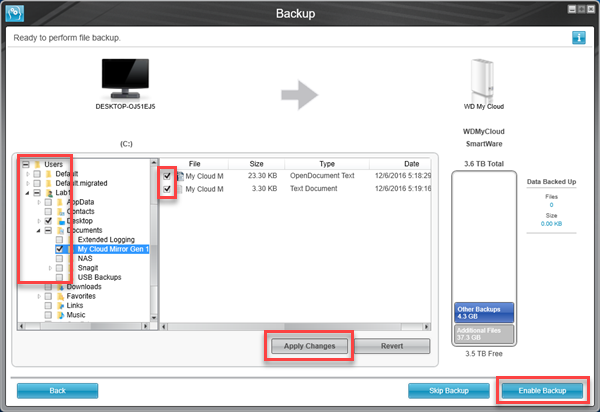Check the Links folder checkbox
600x412 pixels.
point(48,306)
